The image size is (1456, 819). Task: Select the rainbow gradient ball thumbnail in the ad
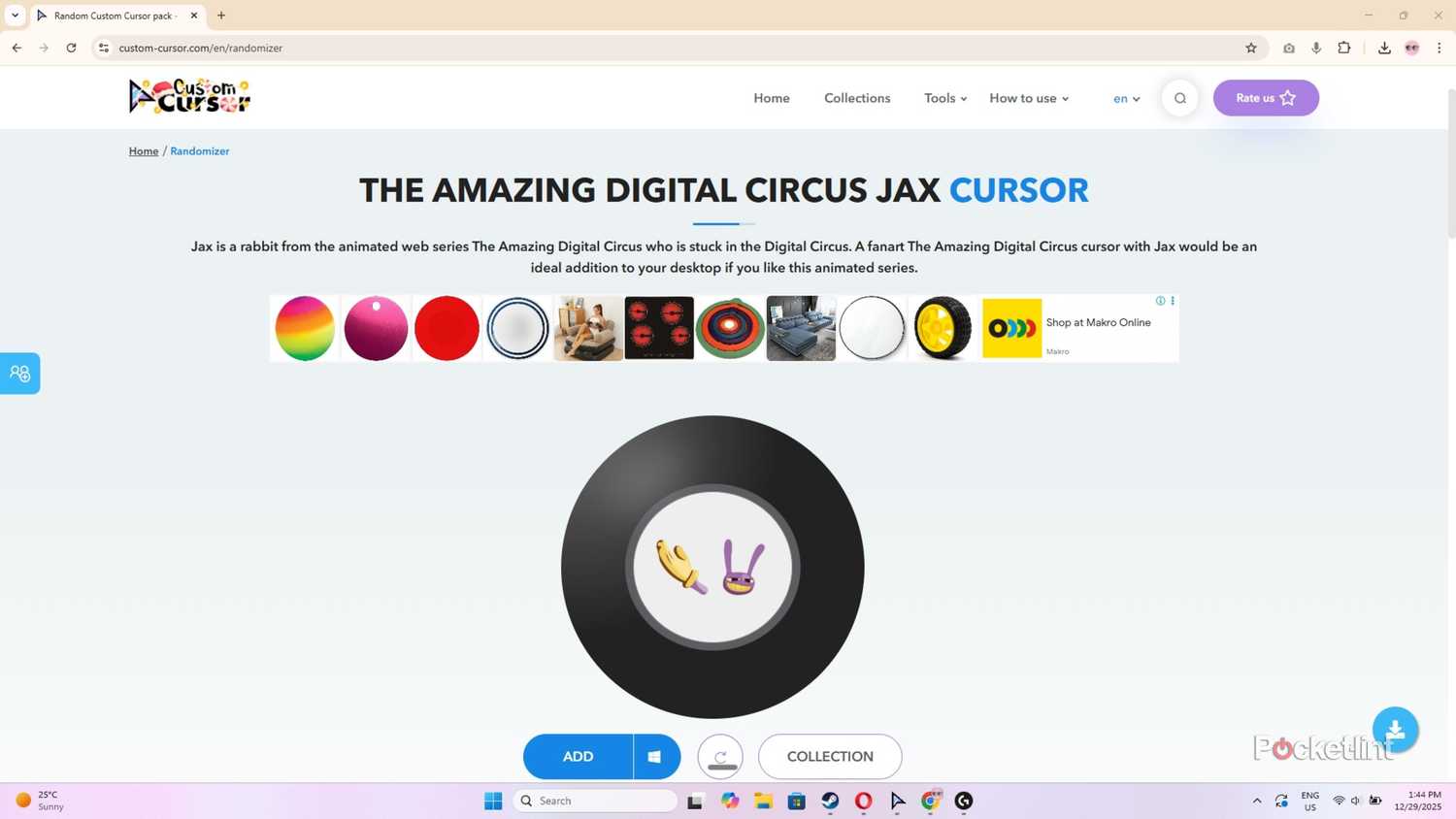[x=304, y=328]
